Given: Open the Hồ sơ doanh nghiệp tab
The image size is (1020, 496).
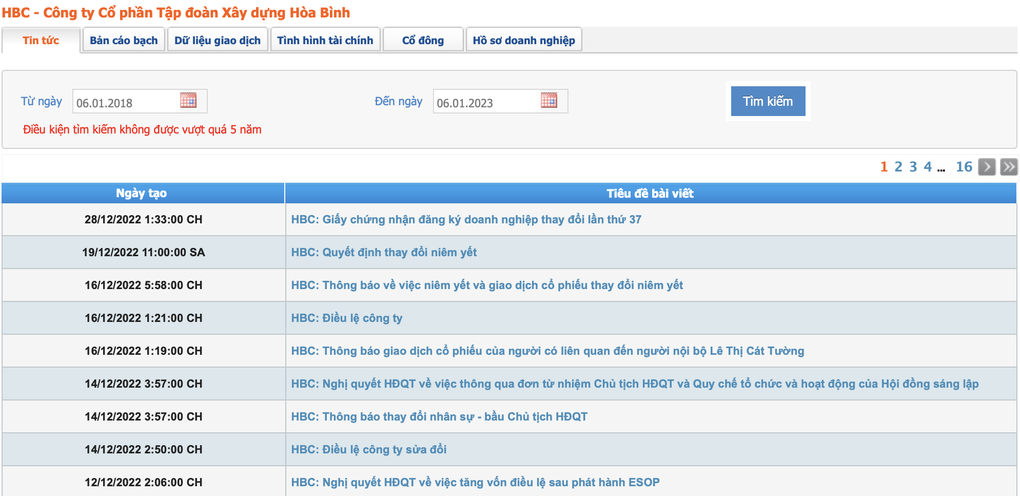Looking at the screenshot, I should pos(524,40).
